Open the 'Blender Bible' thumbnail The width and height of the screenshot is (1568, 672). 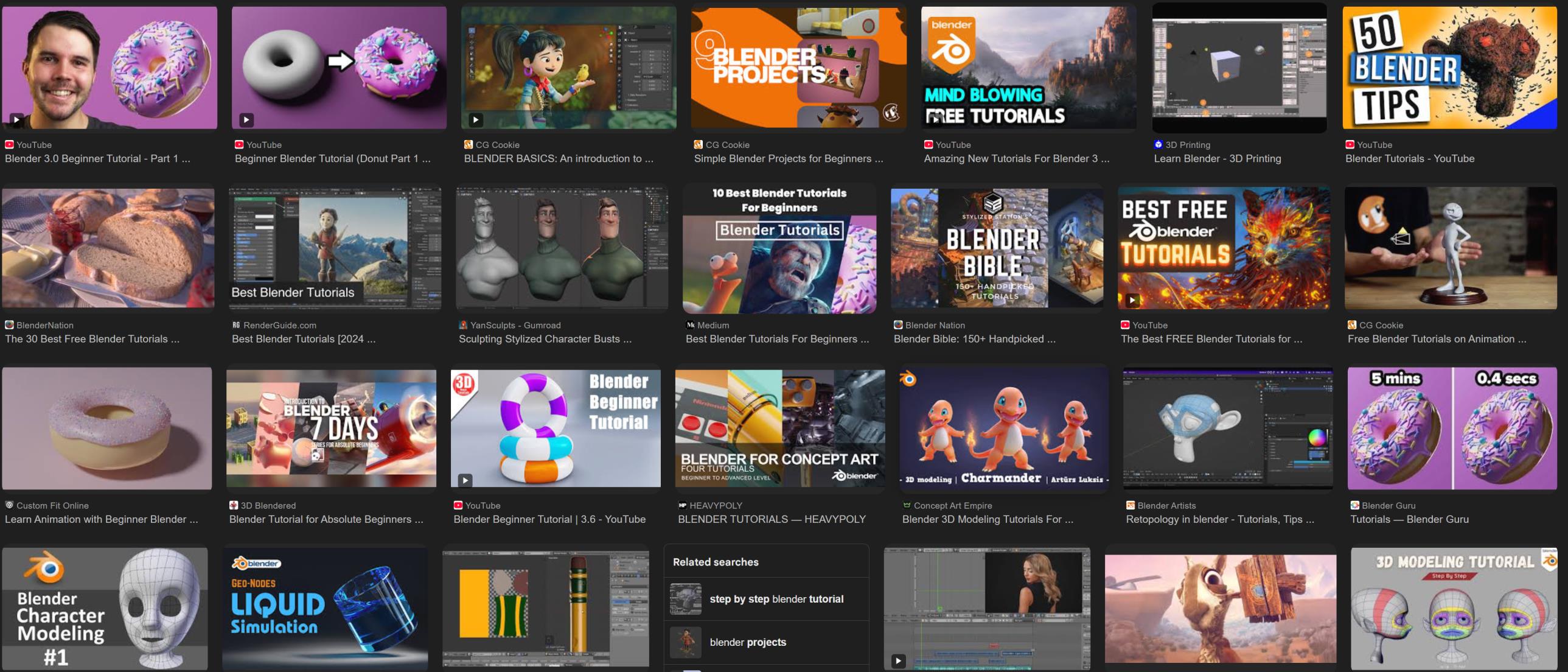pyautogui.click(x=997, y=248)
